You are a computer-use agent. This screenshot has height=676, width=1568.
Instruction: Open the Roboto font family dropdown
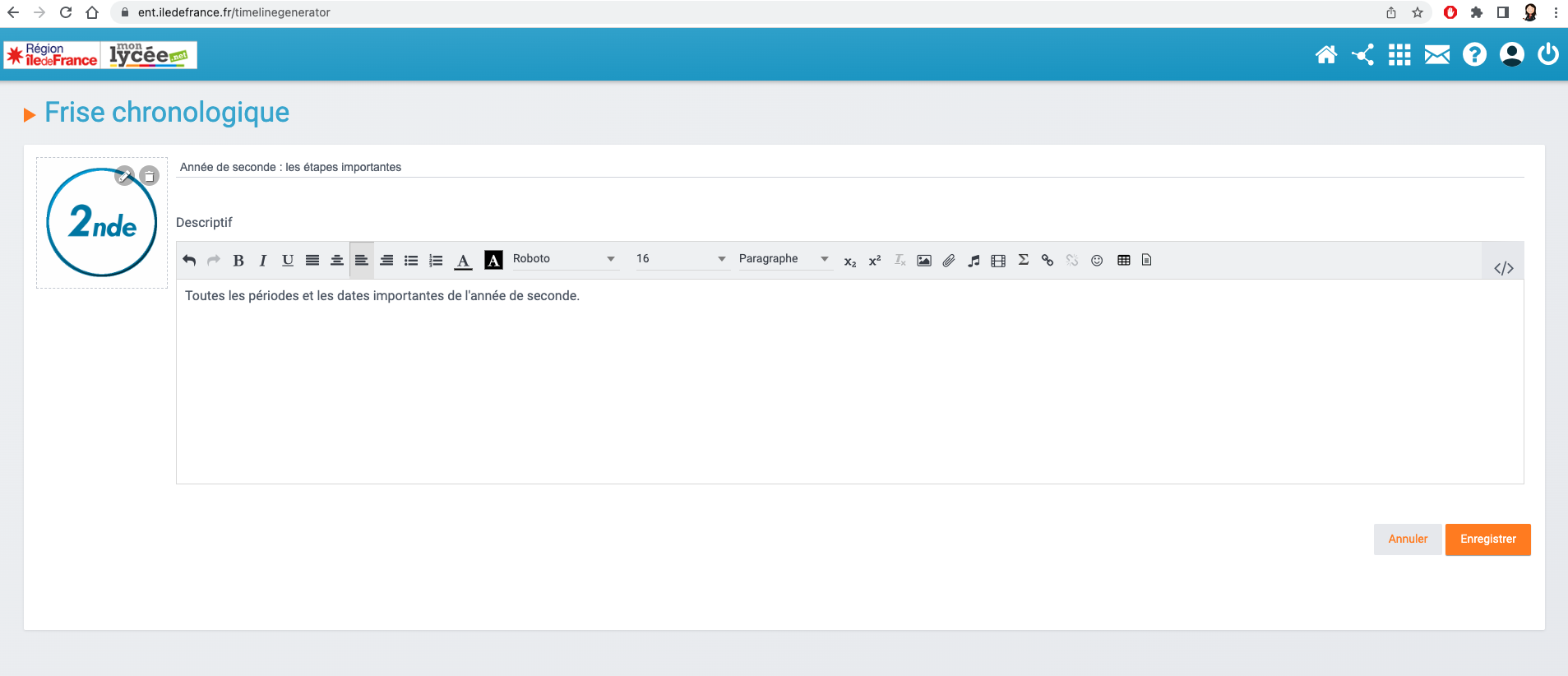point(564,259)
